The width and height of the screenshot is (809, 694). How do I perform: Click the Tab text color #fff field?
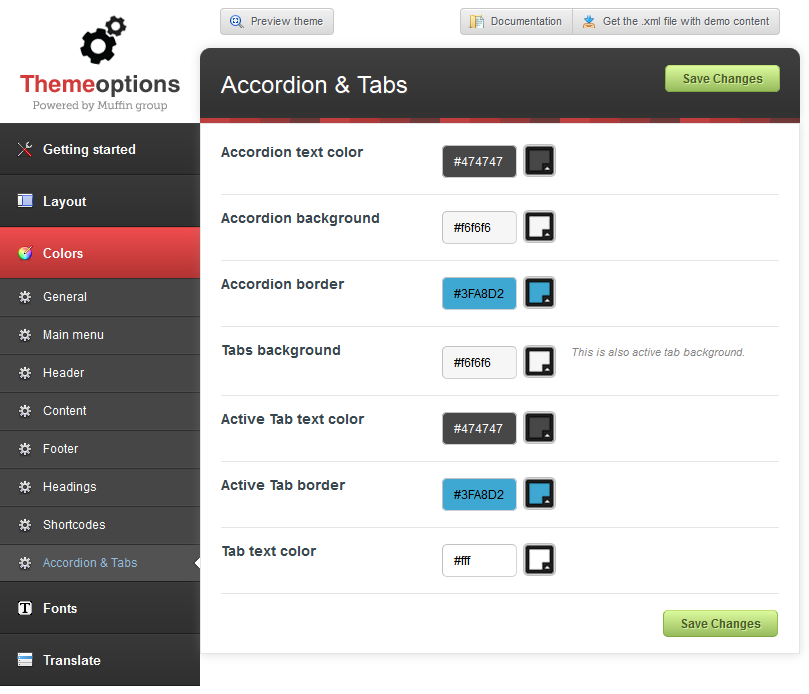479,560
